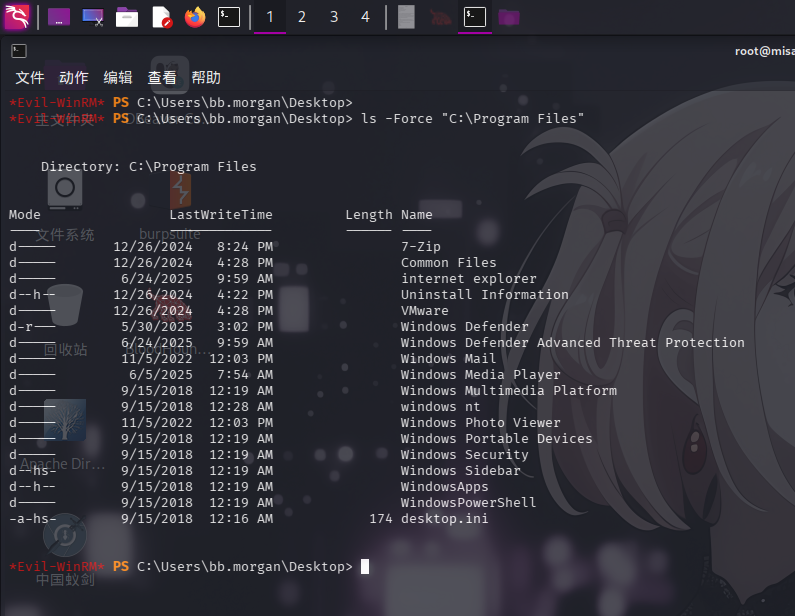Select the gray document window in taskbar
The height and width of the screenshot is (616, 795).
406,17
